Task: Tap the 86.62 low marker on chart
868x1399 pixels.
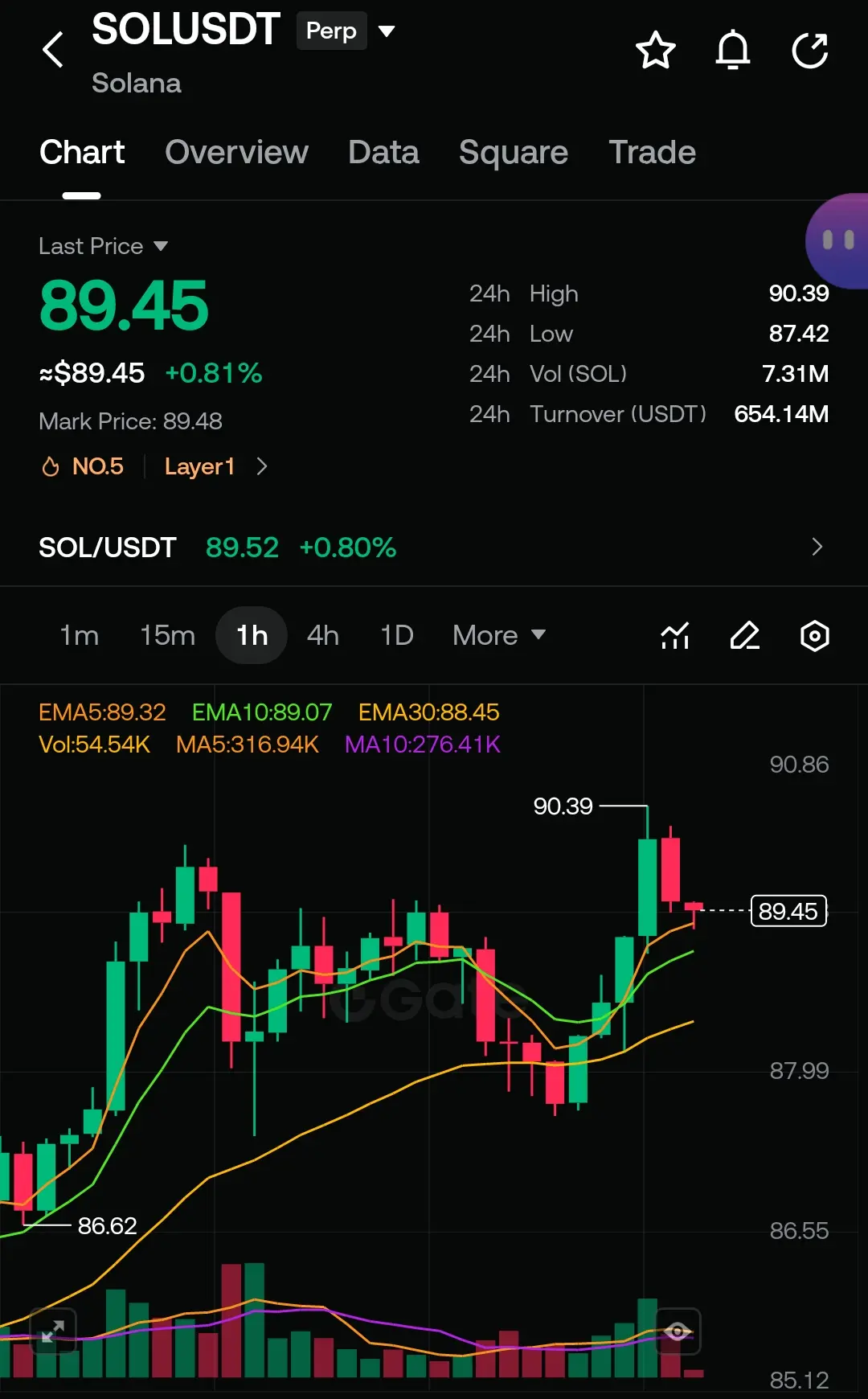Action: 107,1225
